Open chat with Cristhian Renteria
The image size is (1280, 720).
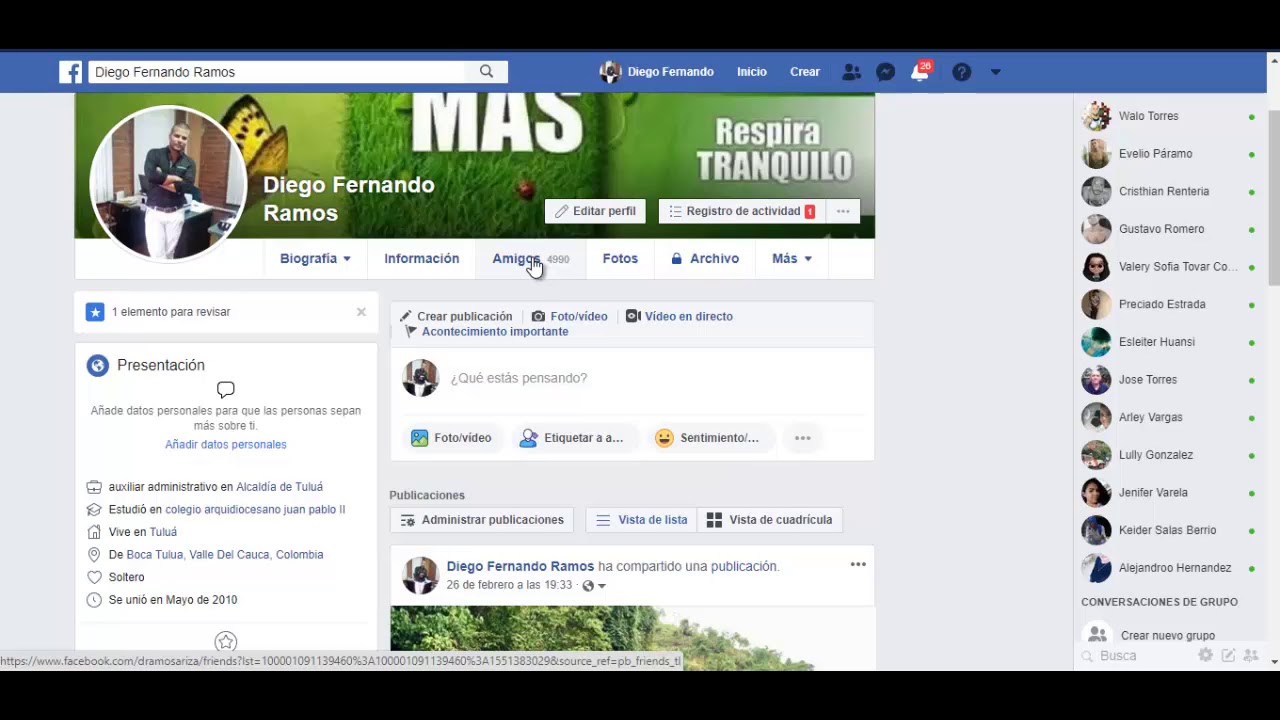(1168, 191)
